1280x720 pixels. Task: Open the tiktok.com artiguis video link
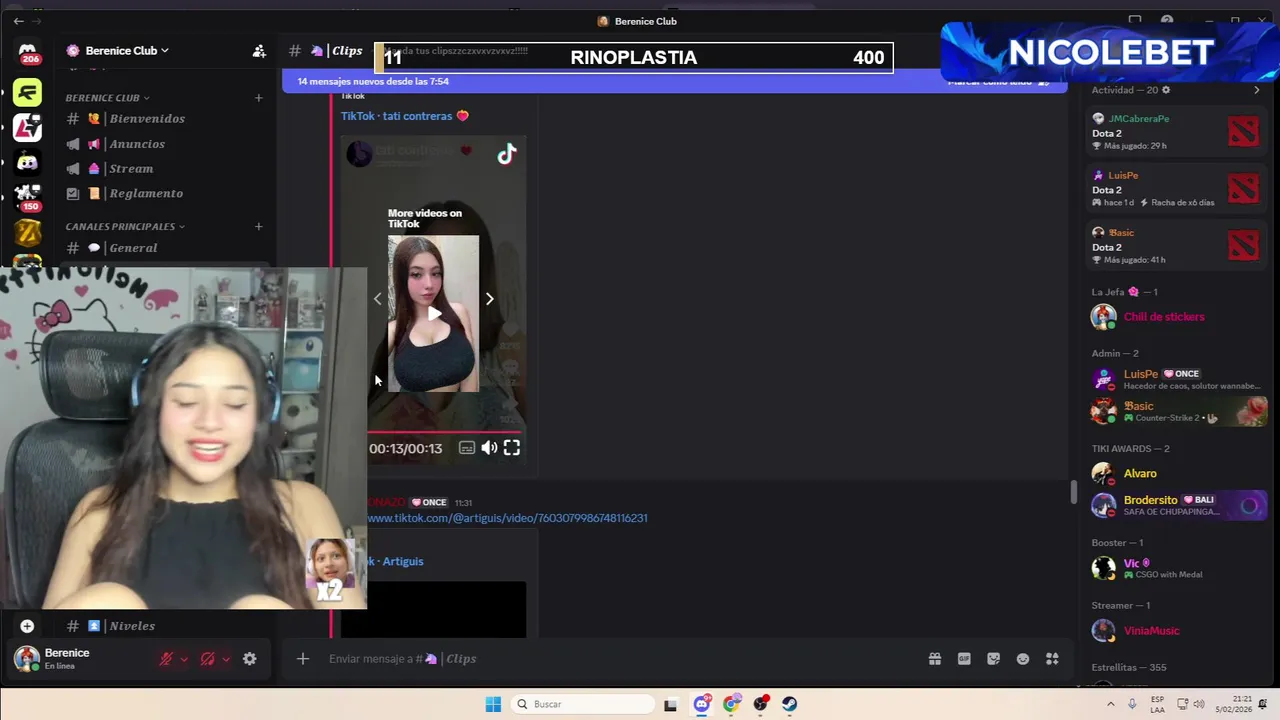507,518
